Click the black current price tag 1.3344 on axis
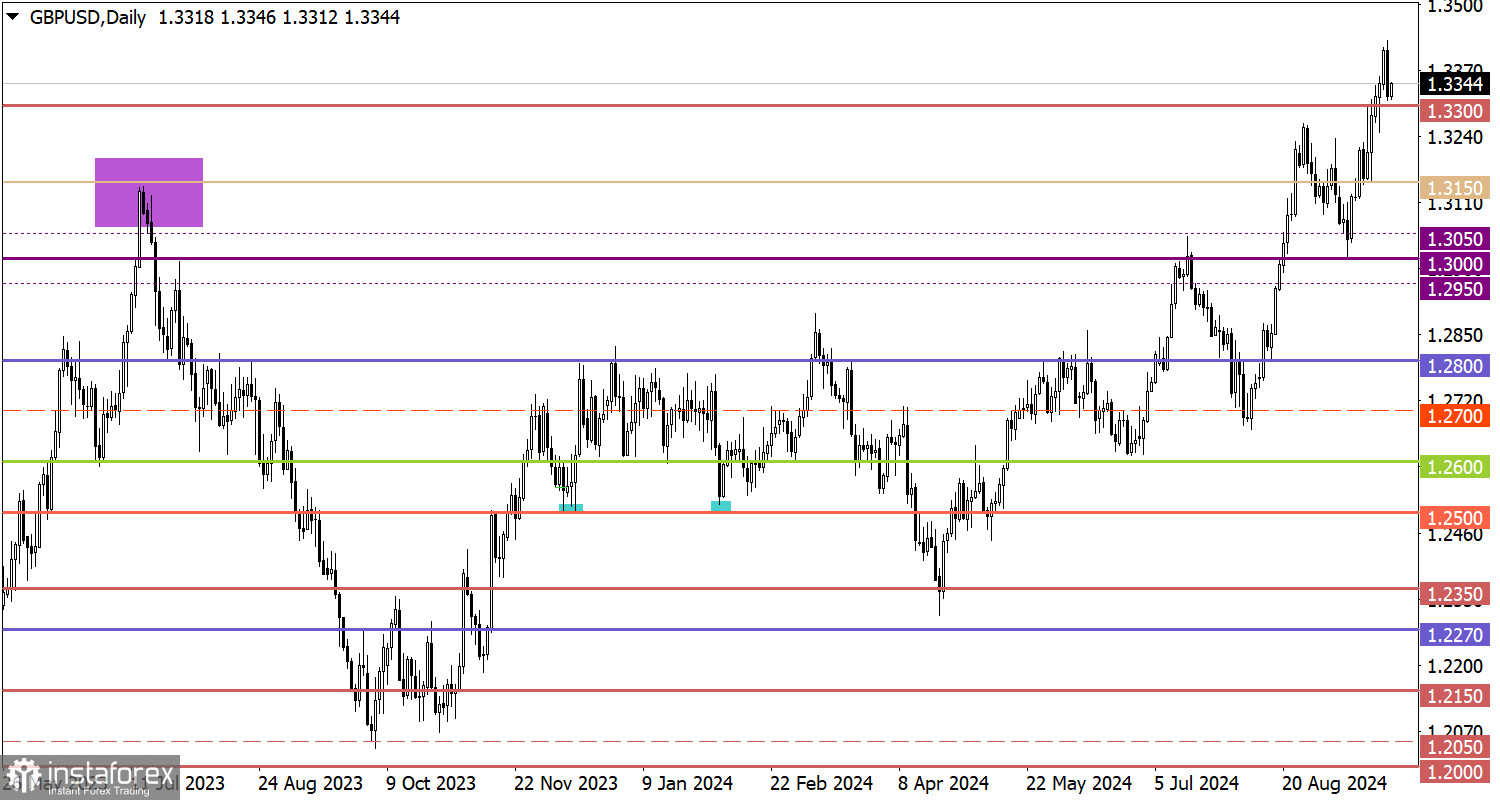This screenshot has width=1500, height=800. click(1455, 83)
